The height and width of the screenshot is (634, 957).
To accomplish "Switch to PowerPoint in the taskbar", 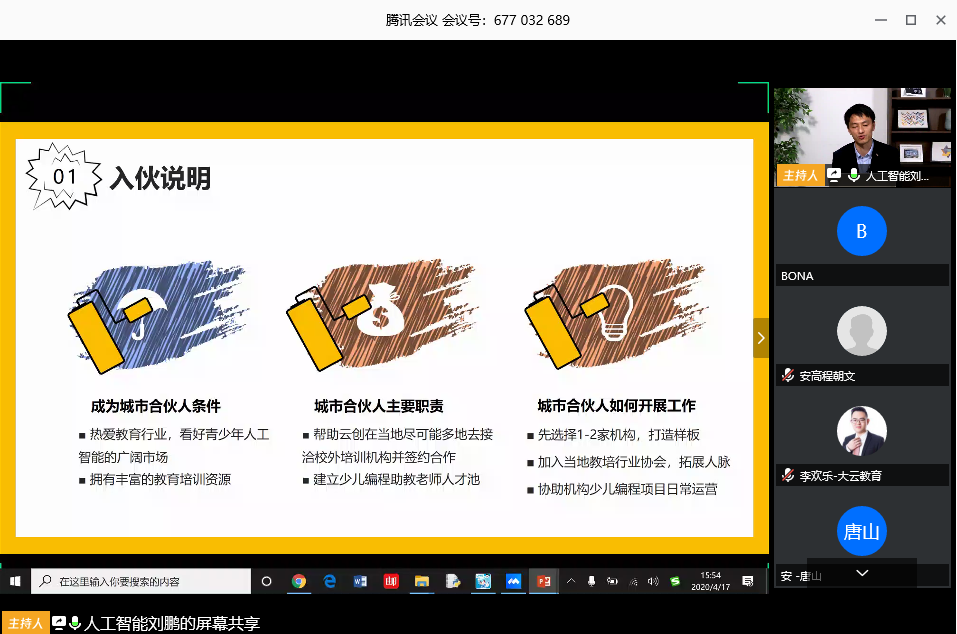I will pyautogui.click(x=545, y=581).
